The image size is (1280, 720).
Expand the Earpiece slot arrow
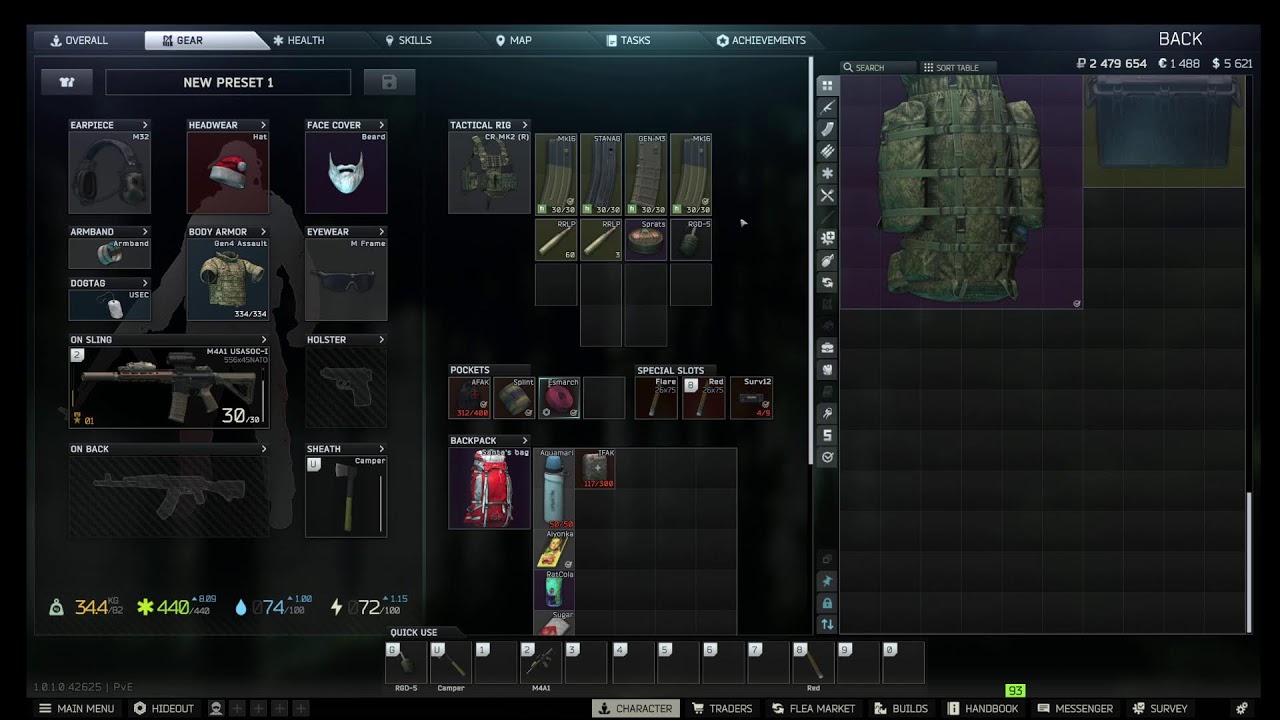tap(145, 125)
